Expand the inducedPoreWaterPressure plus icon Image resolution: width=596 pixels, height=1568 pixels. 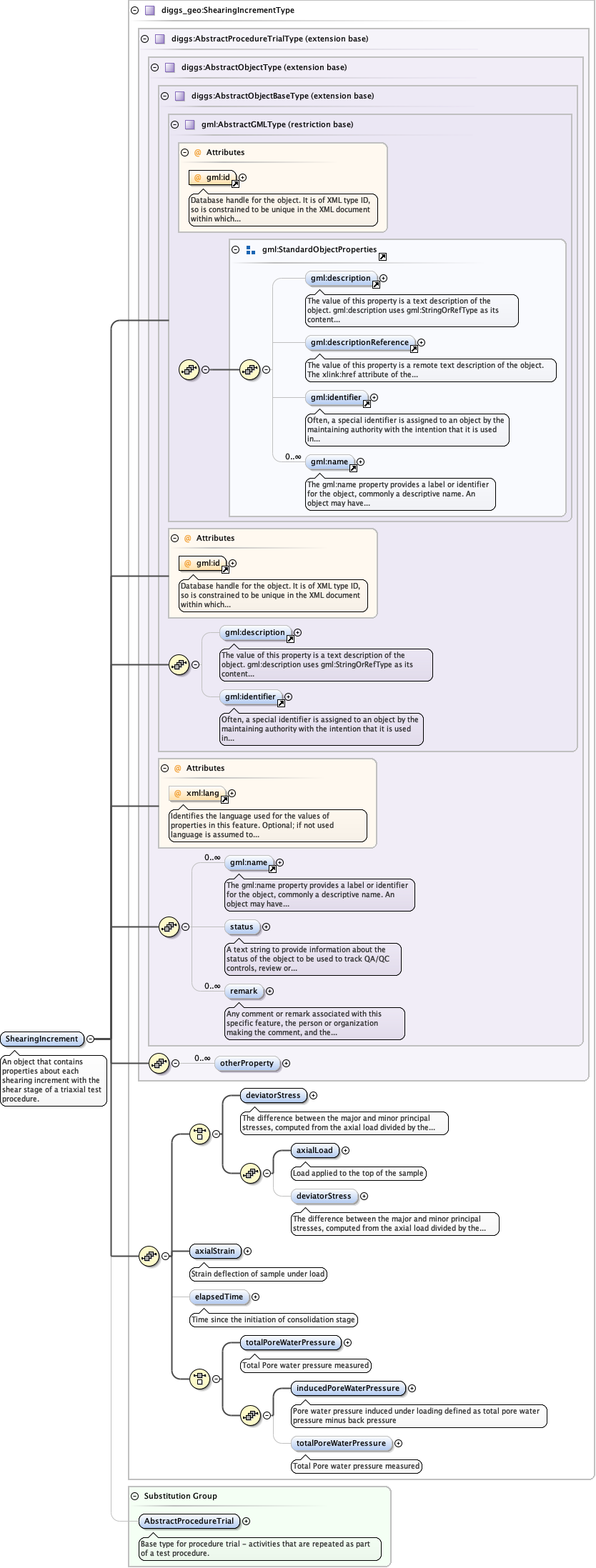click(412, 1388)
